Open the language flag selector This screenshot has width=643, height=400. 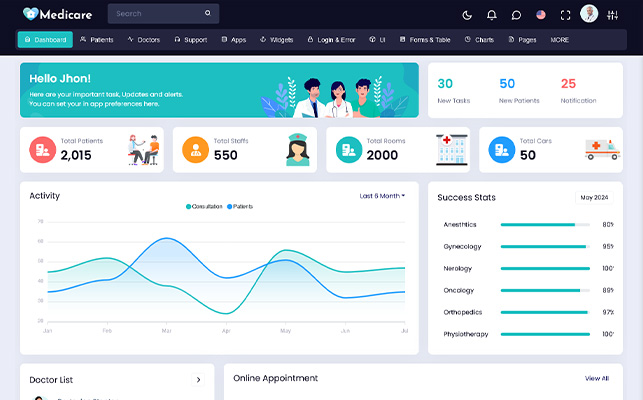pos(541,15)
